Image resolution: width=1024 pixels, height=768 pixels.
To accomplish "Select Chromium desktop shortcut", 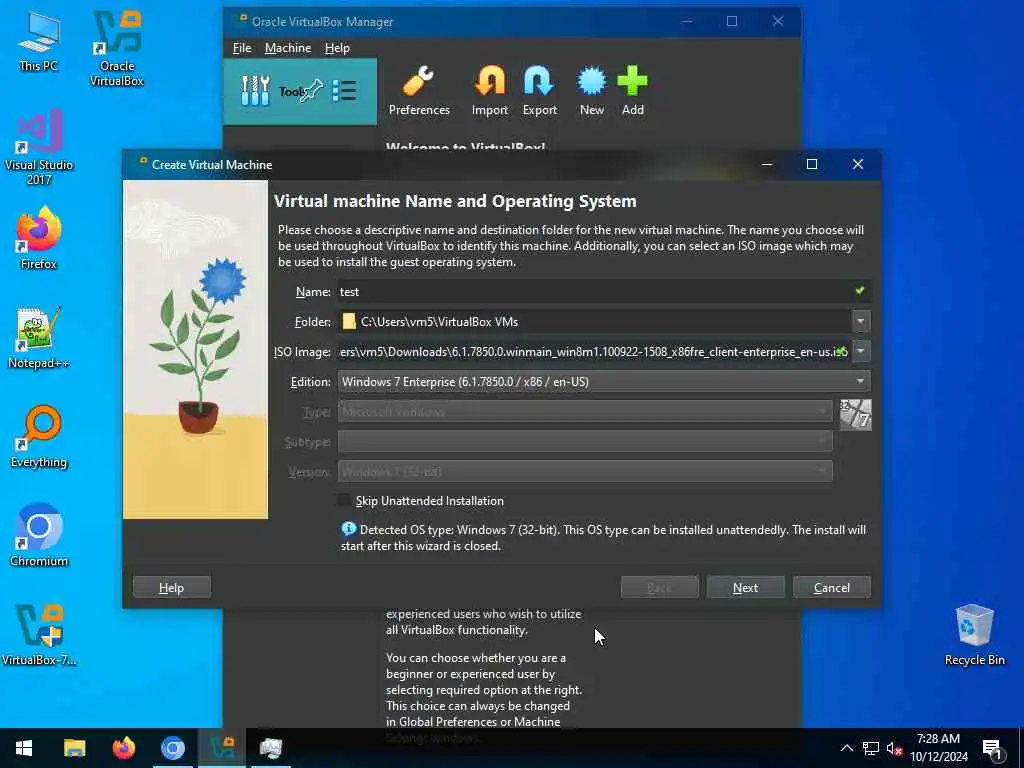I will (x=39, y=535).
